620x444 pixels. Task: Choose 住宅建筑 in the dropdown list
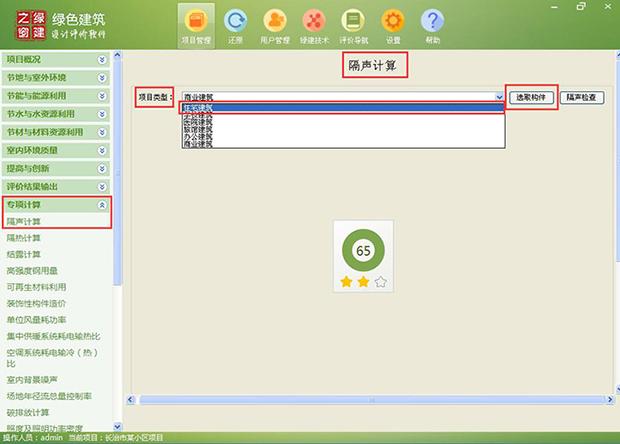point(343,107)
